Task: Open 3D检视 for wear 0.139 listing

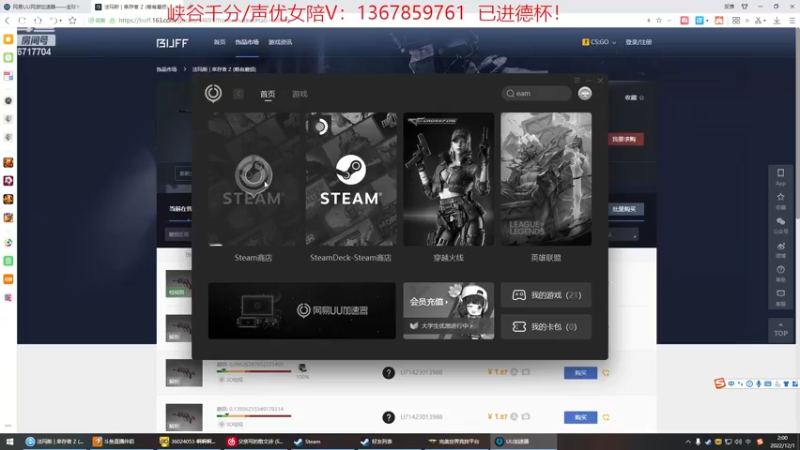Action: (x=231, y=424)
